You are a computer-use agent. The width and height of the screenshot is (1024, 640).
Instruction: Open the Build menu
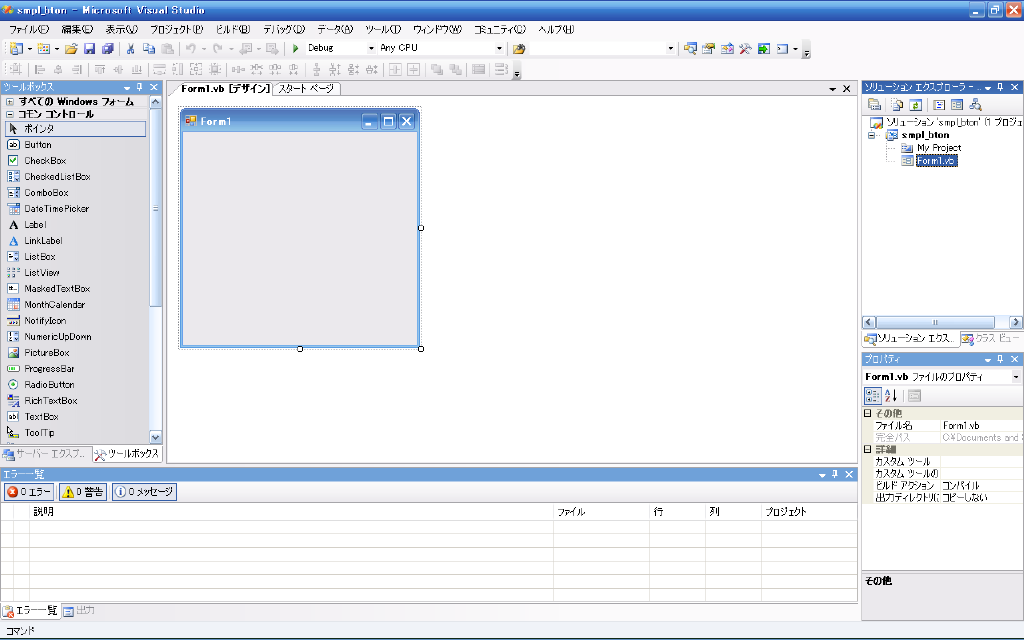point(233,29)
